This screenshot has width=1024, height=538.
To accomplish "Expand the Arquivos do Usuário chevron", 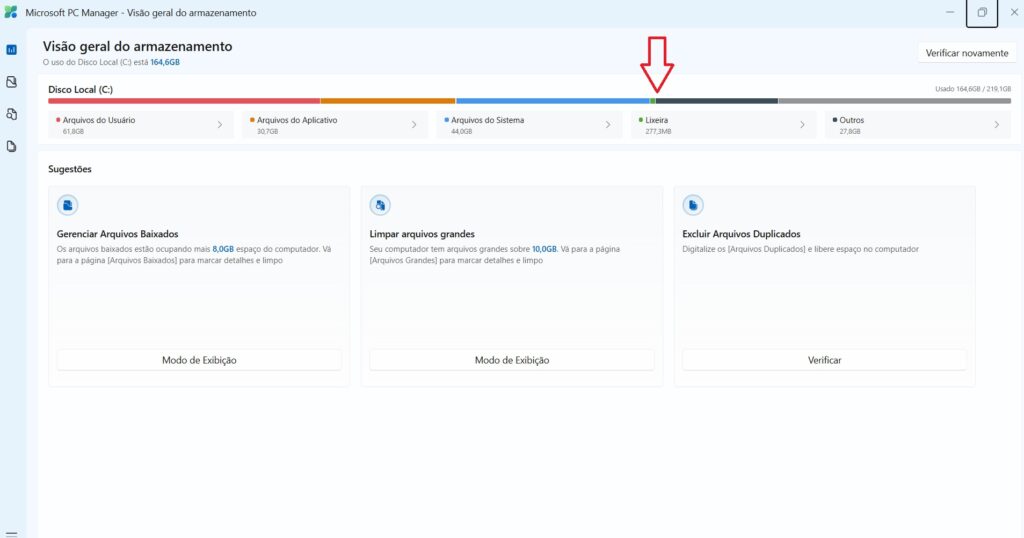I will pyautogui.click(x=219, y=125).
